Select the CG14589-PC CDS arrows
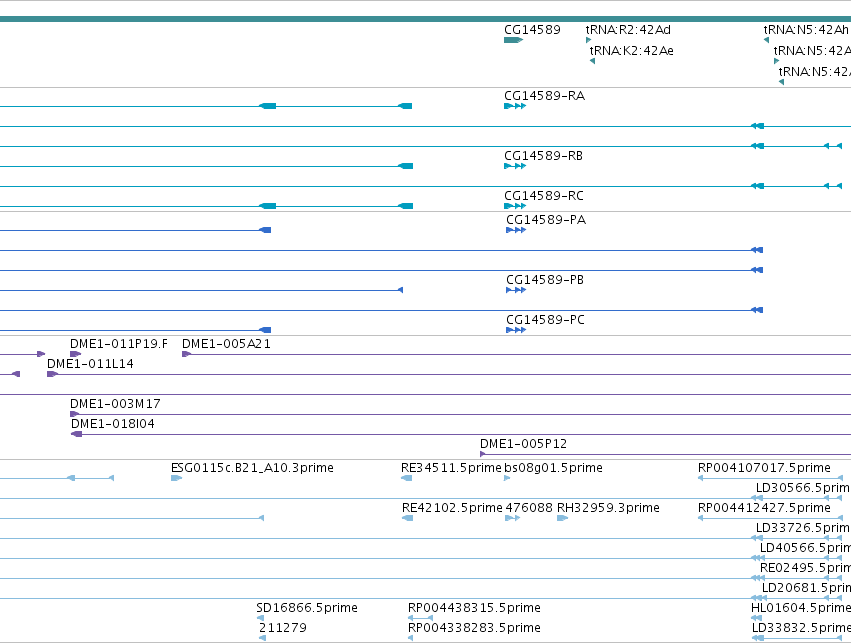 tap(516, 330)
